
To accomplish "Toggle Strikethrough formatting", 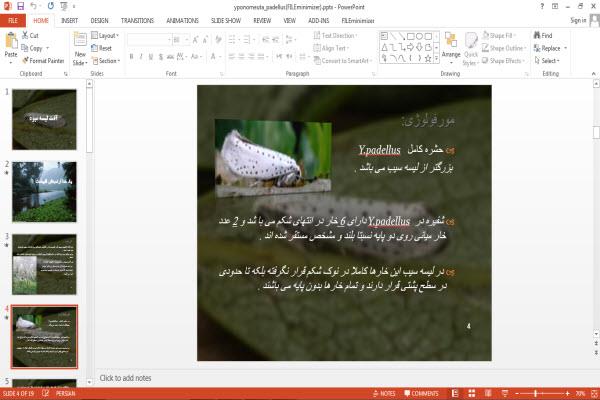I will click(x=170, y=57).
